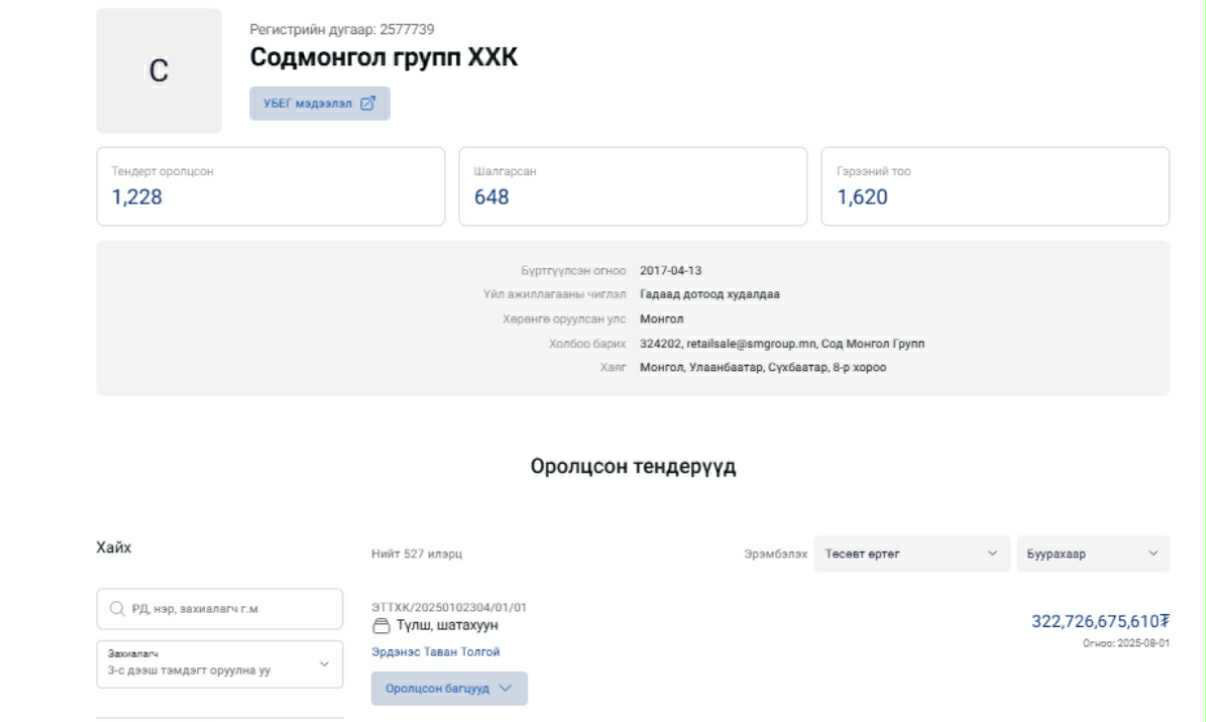Open the Буурахаар order dropdown
The height and width of the screenshot is (722, 1206).
pos(1092,554)
